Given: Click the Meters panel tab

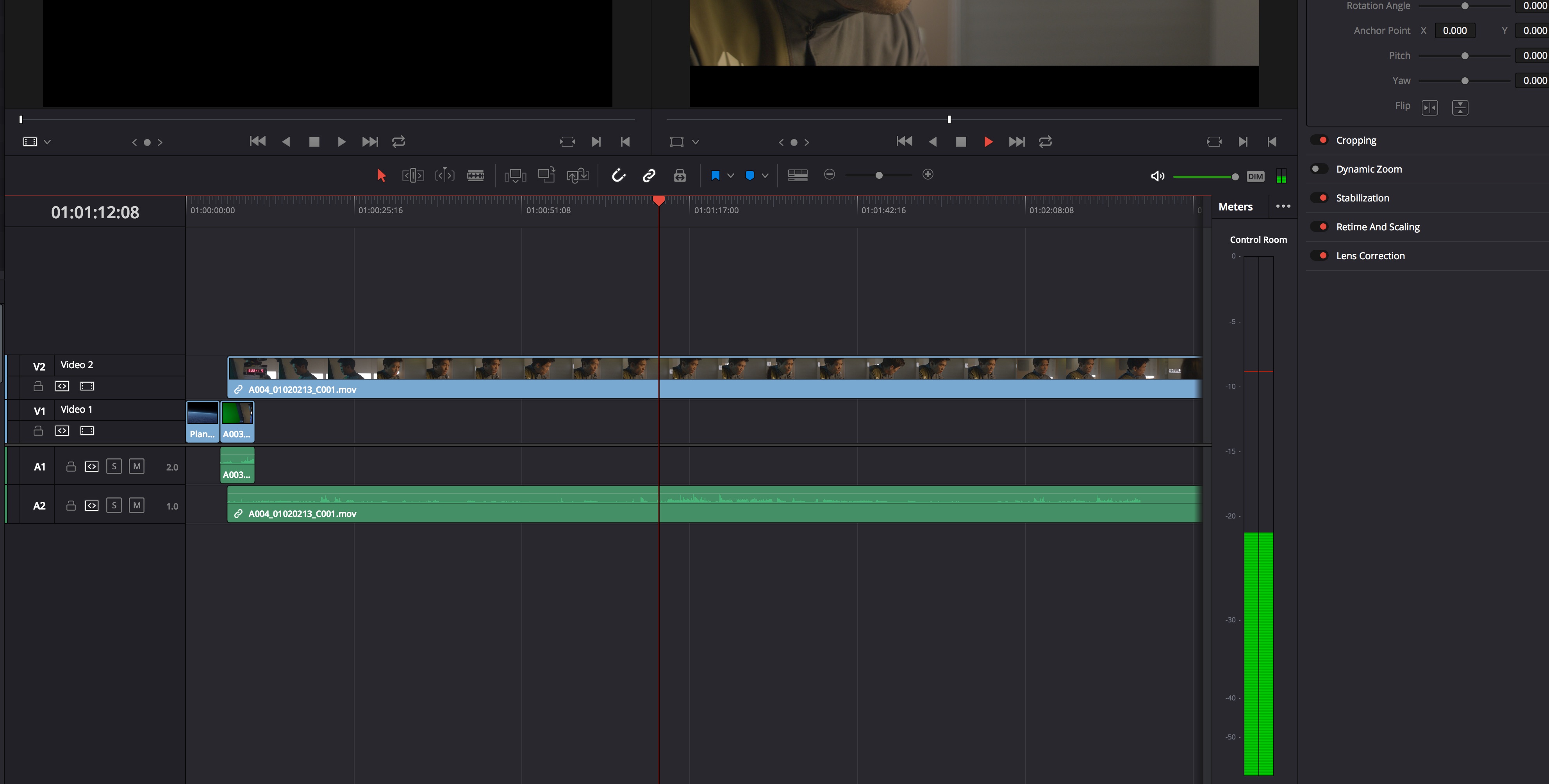Looking at the screenshot, I should pyautogui.click(x=1235, y=206).
